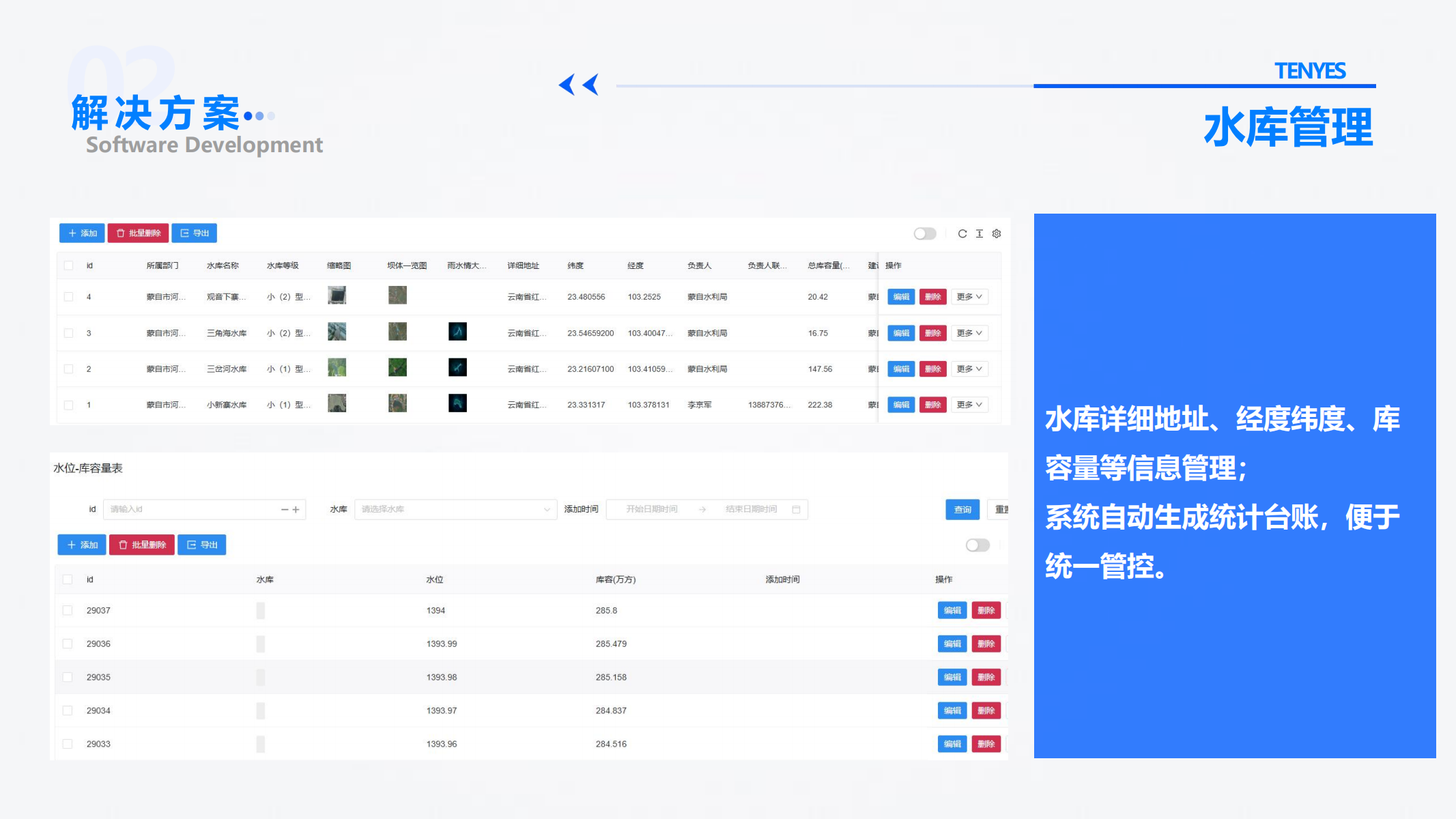Check the checkbox for reservoir row id 4
Viewport: 1456px width, 819px height.
pos(68,297)
